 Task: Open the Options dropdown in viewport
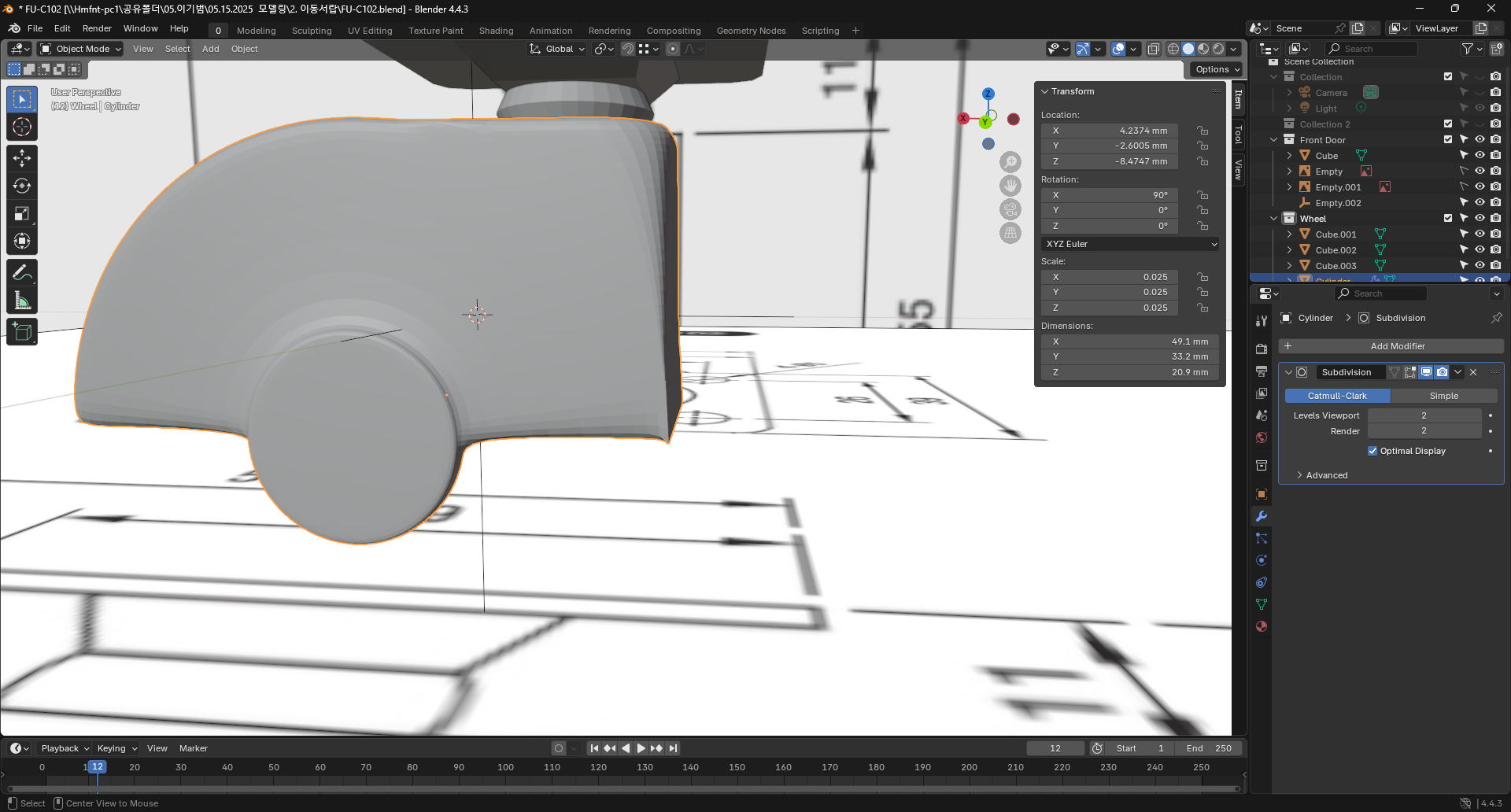tap(1217, 69)
